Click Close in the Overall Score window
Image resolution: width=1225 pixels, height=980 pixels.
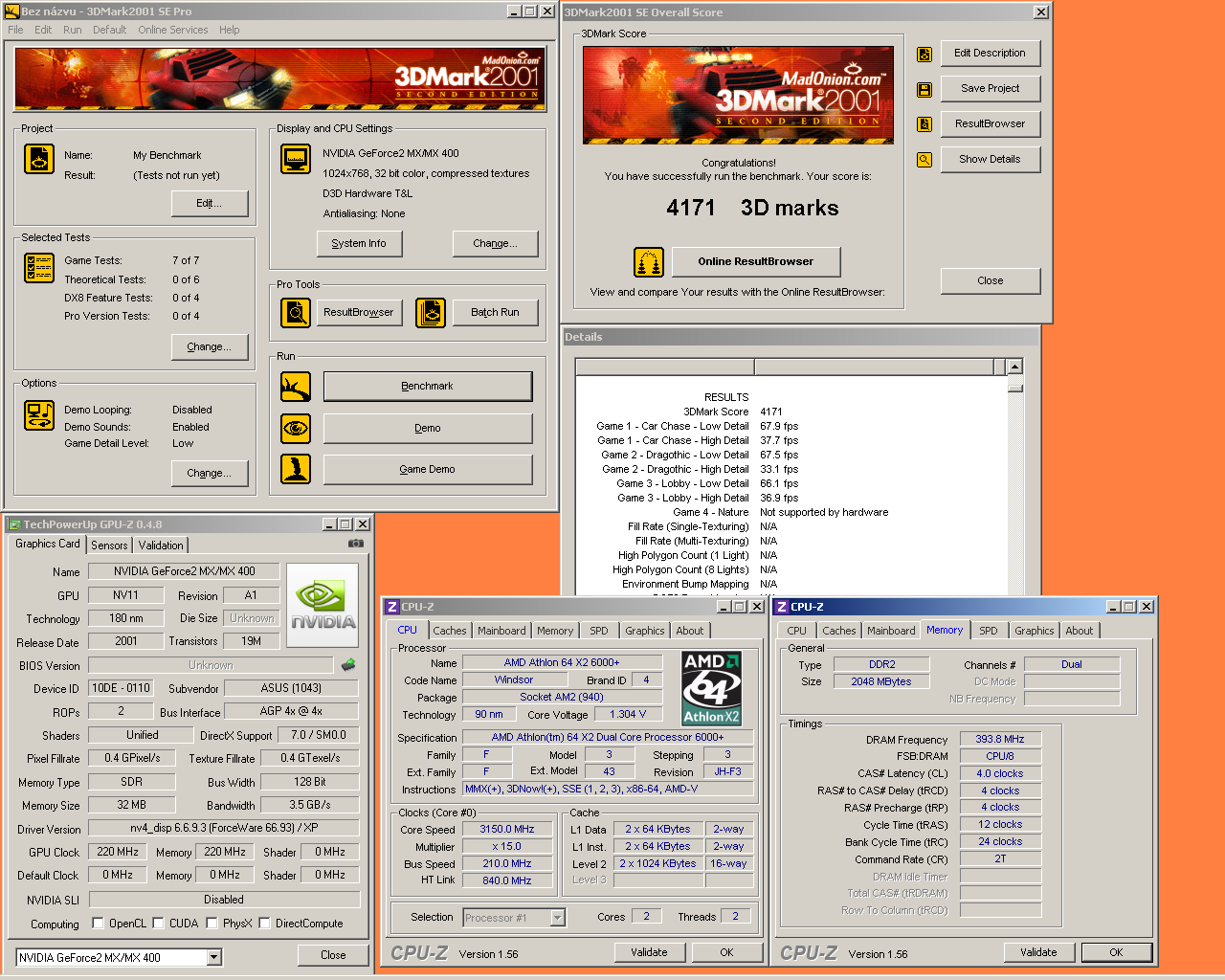pyautogui.click(x=991, y=280)
